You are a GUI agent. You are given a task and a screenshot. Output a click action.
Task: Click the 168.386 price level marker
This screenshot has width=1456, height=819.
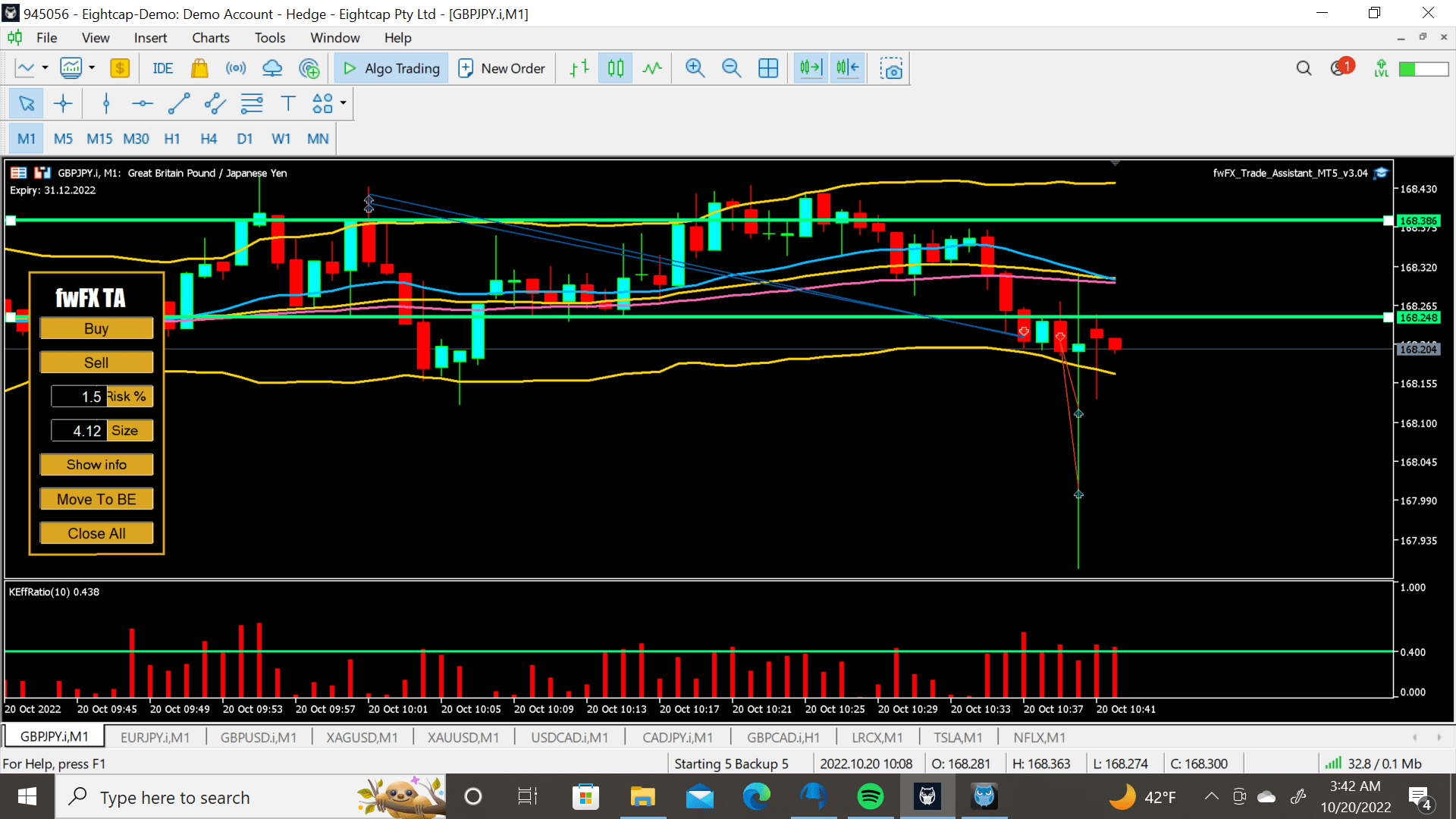[1418, 221]
